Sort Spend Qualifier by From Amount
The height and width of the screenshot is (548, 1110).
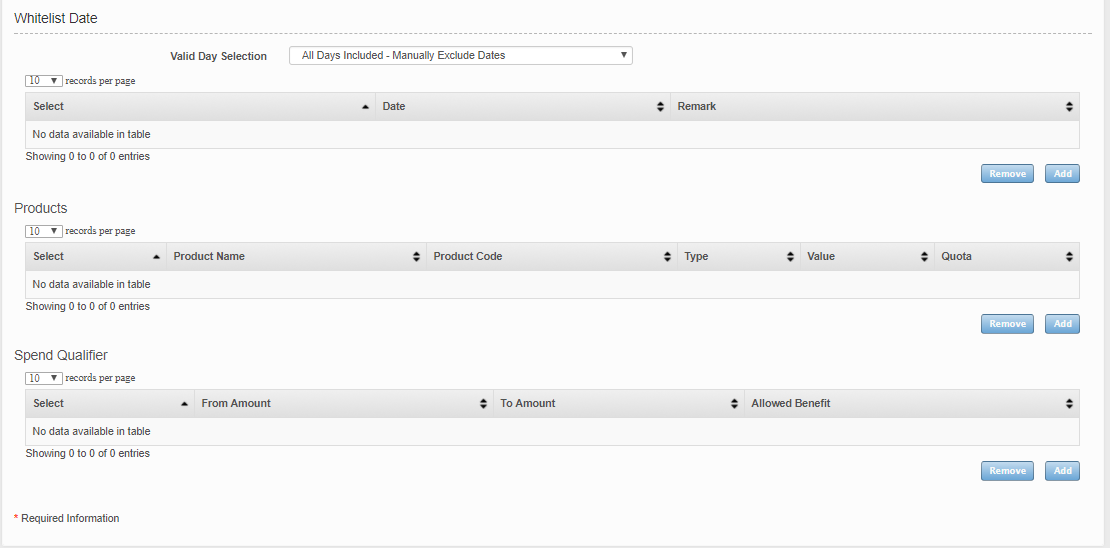point(343,404)
